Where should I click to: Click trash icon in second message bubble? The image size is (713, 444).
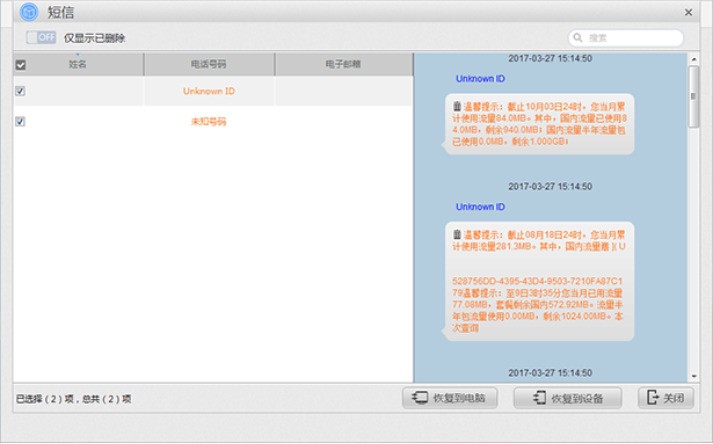tap(457, 234)
